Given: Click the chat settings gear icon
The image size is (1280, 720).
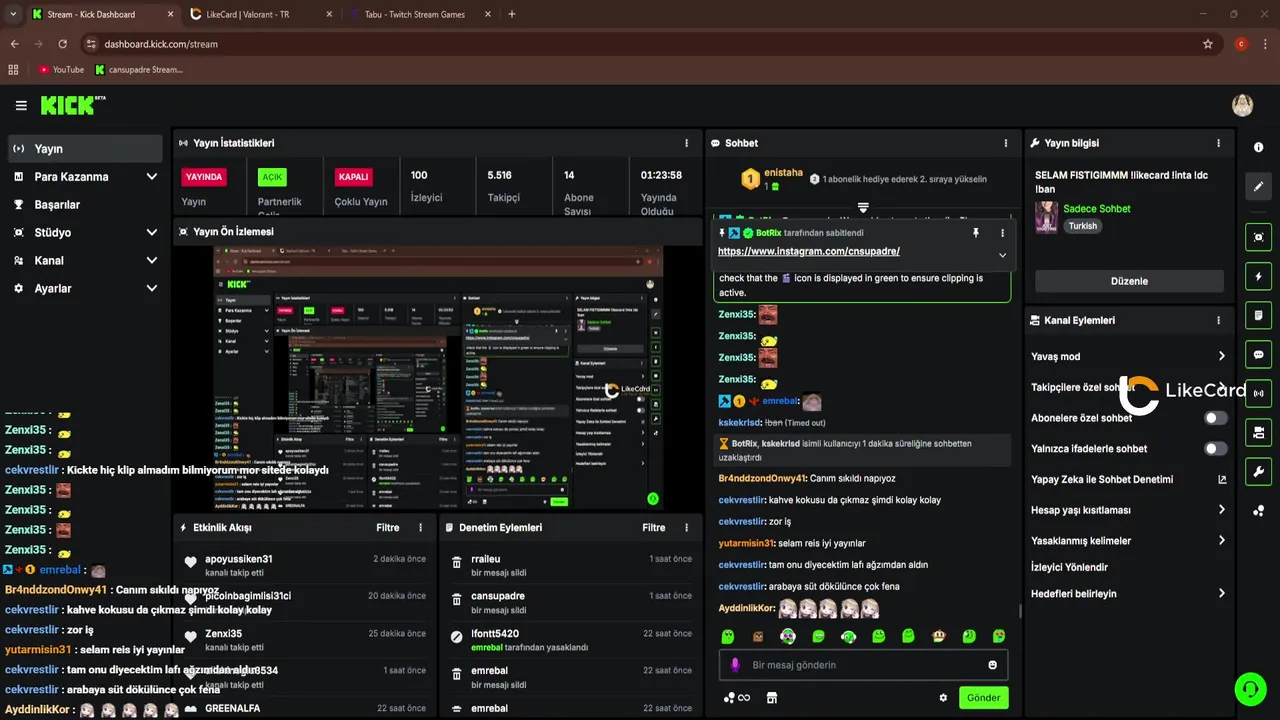Looking at the screenshot, I should (943, 698).
